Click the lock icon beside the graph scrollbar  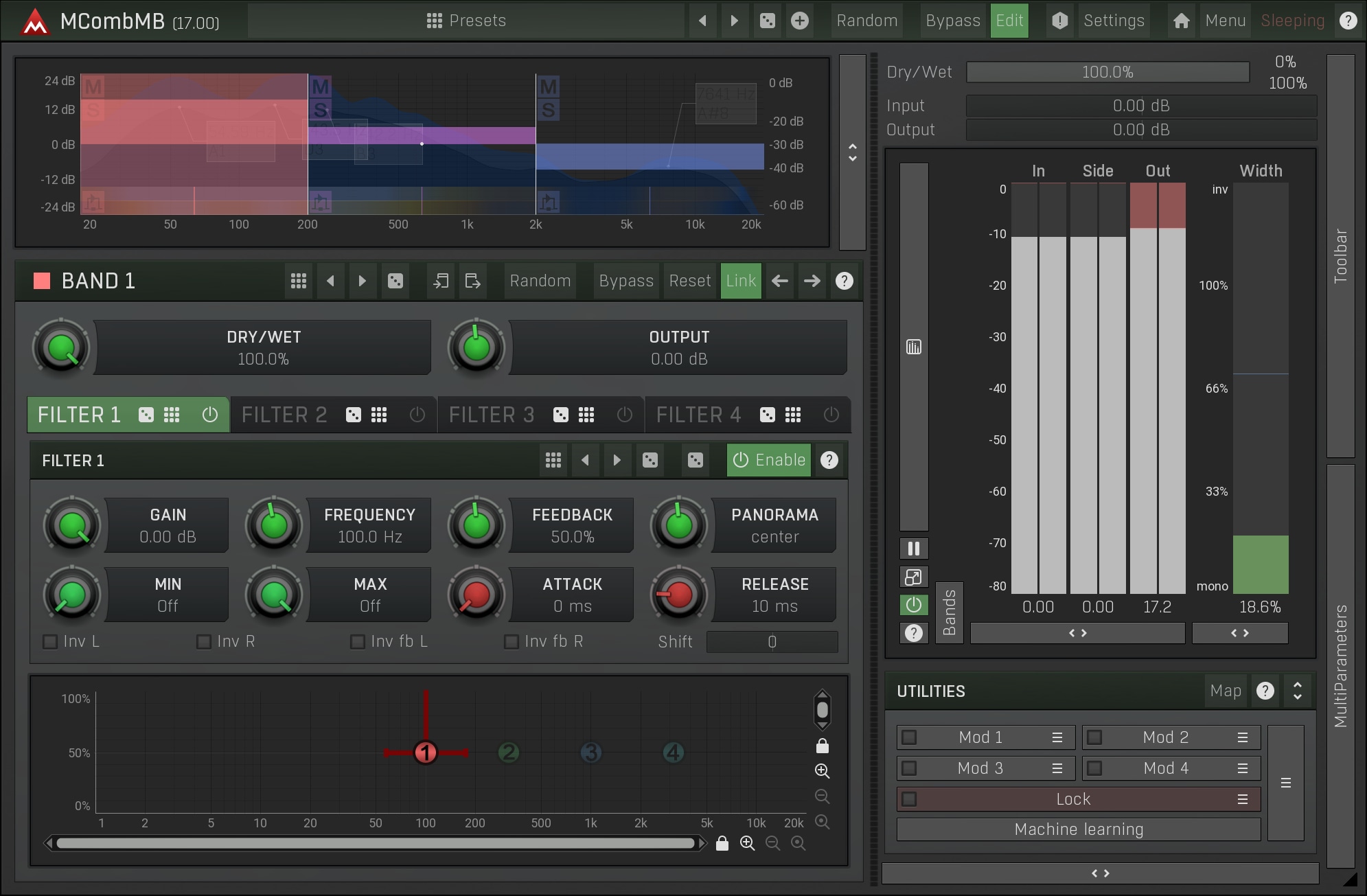(x=722, y=843)
